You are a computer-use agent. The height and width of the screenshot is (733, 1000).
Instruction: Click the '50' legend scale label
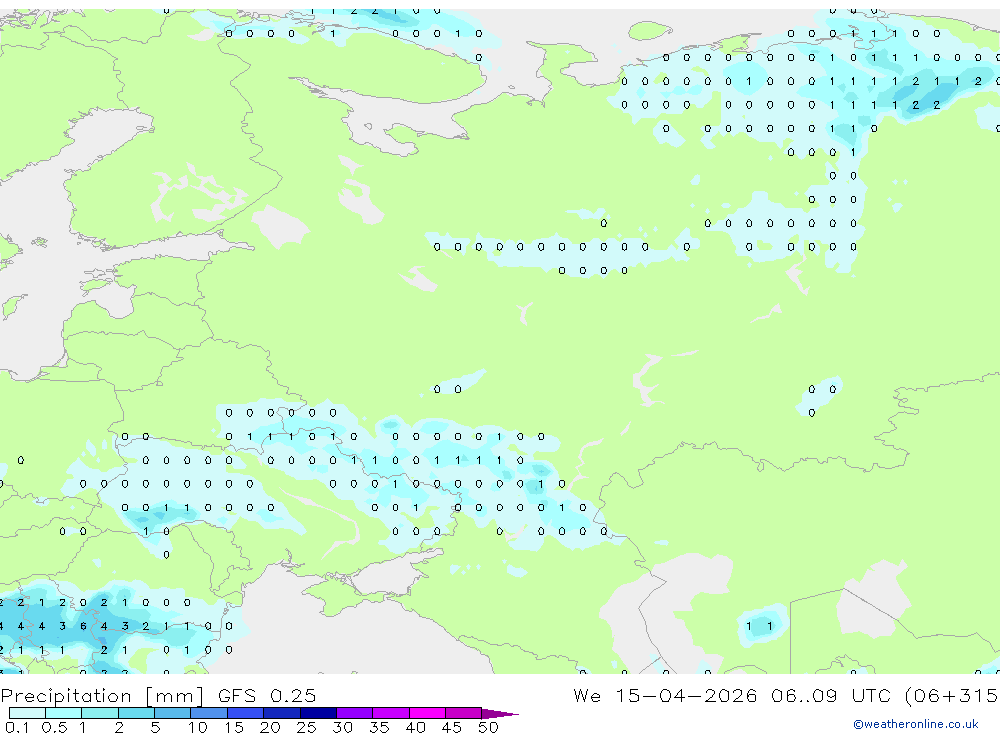[x=488, y=727]
